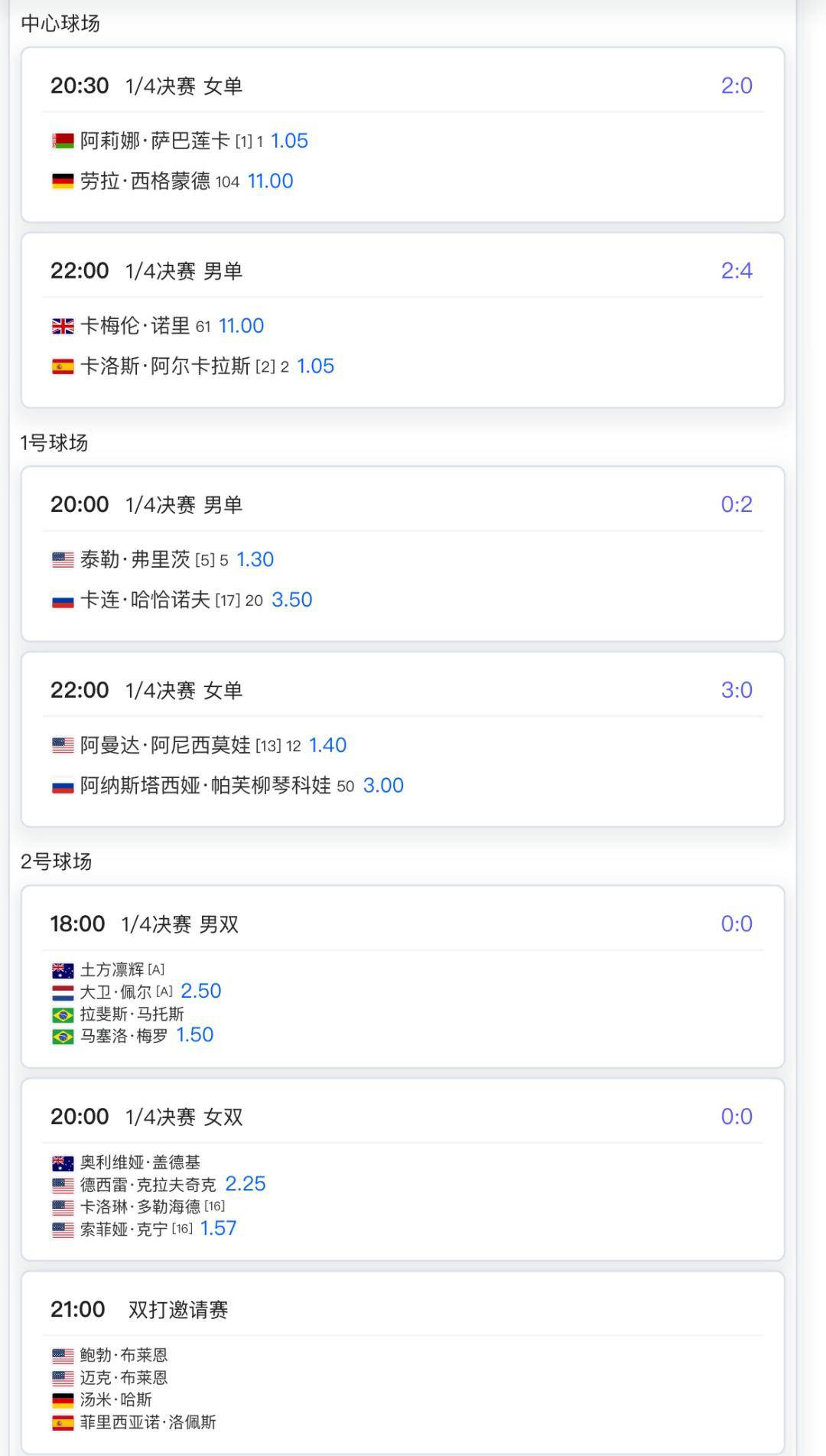Select odds 11.00 for 卡梅伦·诺里
Viewport: 826px width, 1456px height.
tap(241, 326)
